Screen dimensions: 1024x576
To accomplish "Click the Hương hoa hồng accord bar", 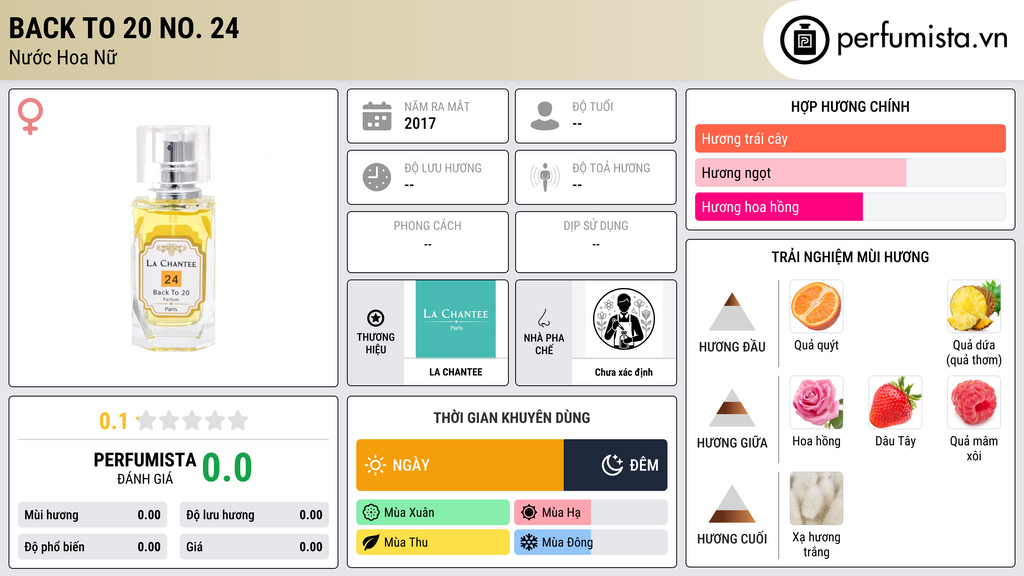I will (850, 206).
